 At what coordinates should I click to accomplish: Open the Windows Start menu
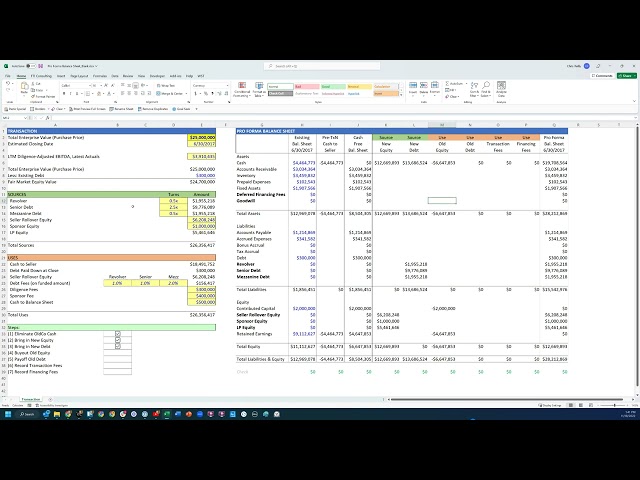(7, 414)
